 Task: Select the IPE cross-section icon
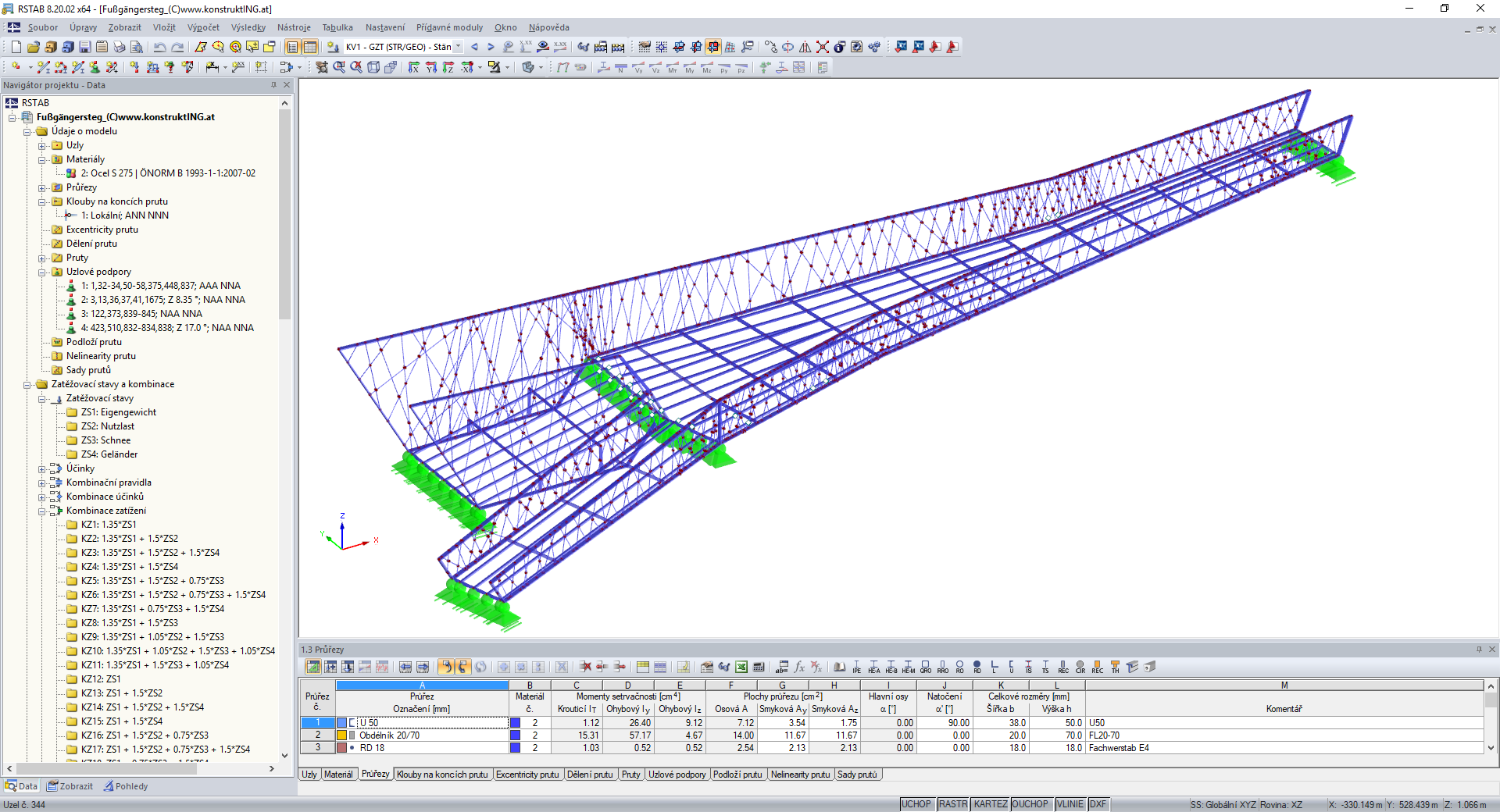[x=856, y=668]
